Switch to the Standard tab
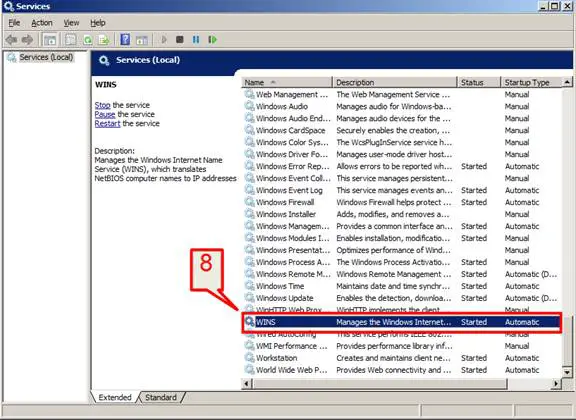This screenshot has width=576, height=420. (x=161, y=397)
